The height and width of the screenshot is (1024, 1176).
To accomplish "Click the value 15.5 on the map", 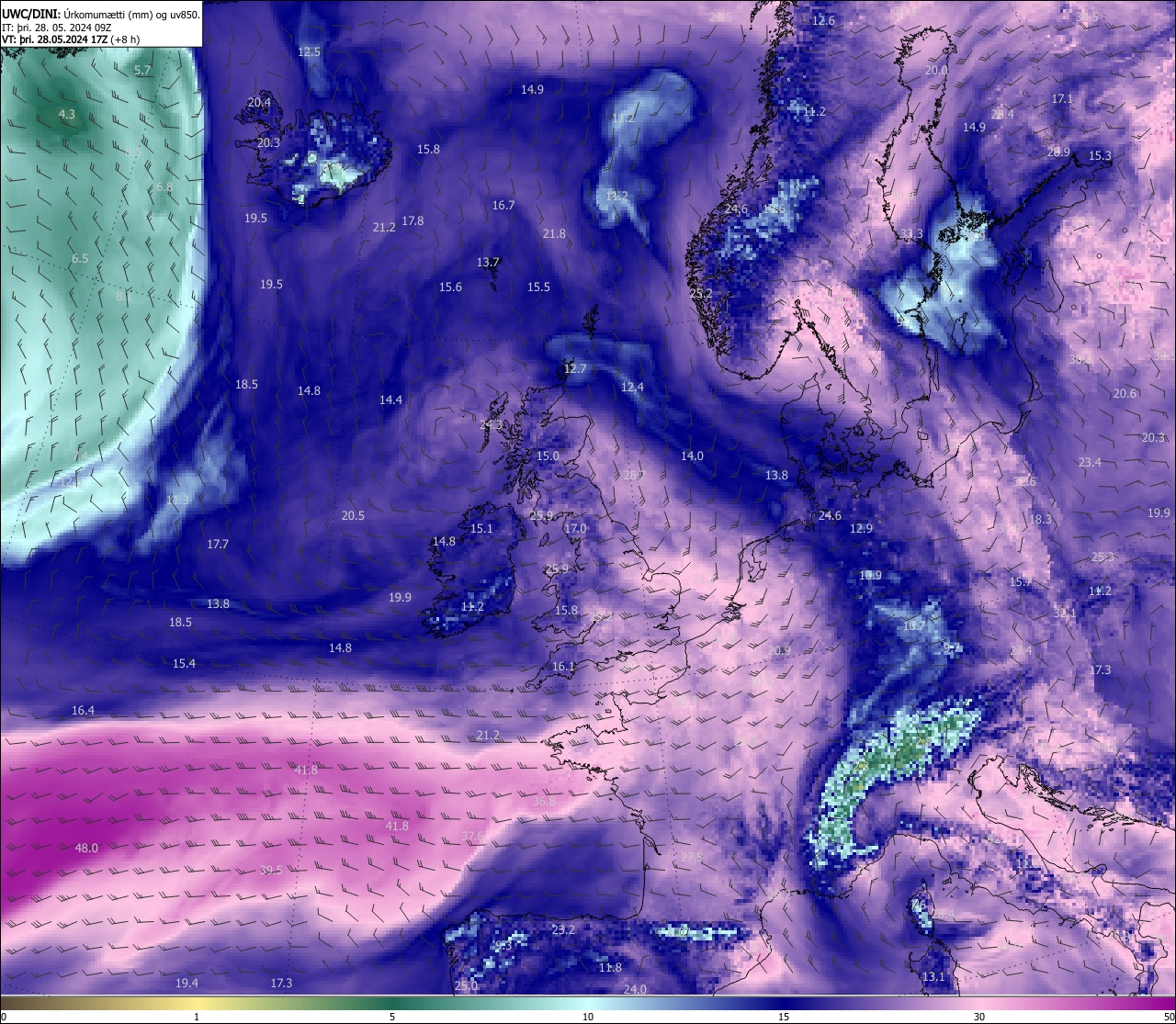I will pos(538,287).
